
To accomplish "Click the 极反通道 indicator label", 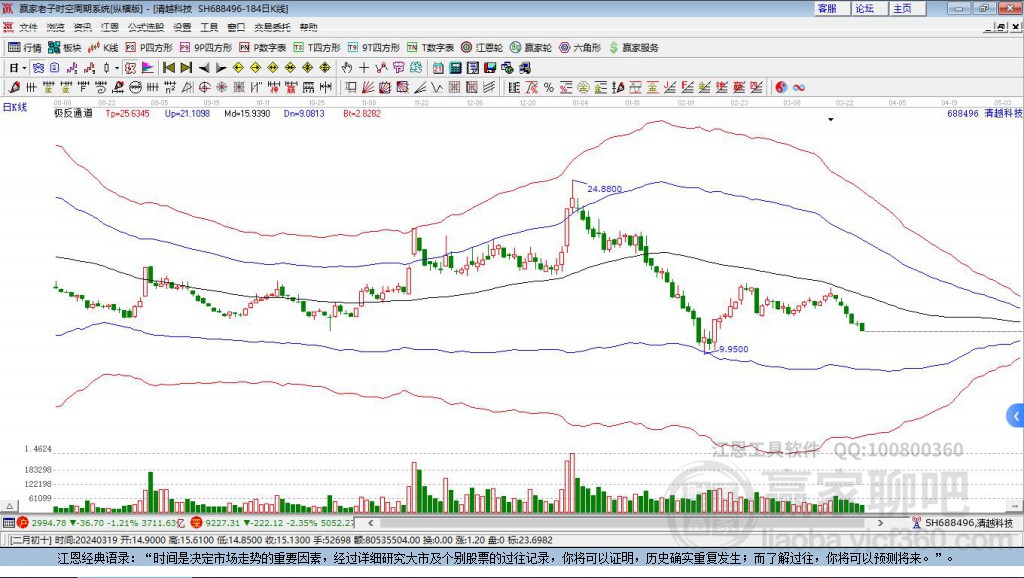I will (x=73, y=114).
